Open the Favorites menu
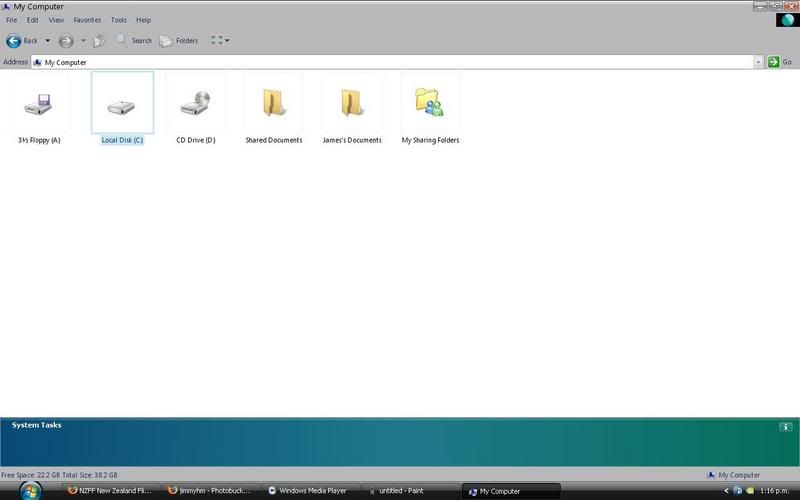800x500 pixels. pyautogui.click(x=87, y=20)
